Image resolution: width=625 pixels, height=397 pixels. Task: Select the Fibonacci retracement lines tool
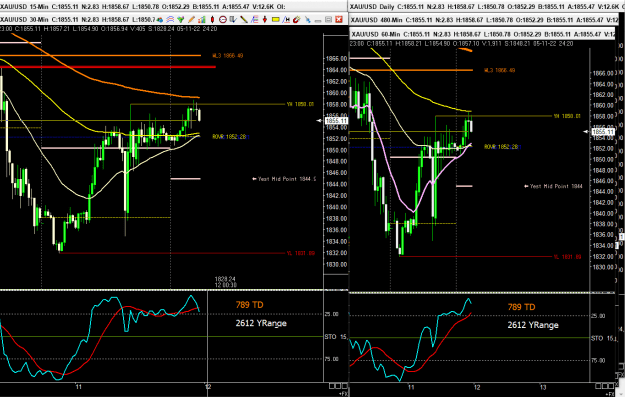[254, 20]
